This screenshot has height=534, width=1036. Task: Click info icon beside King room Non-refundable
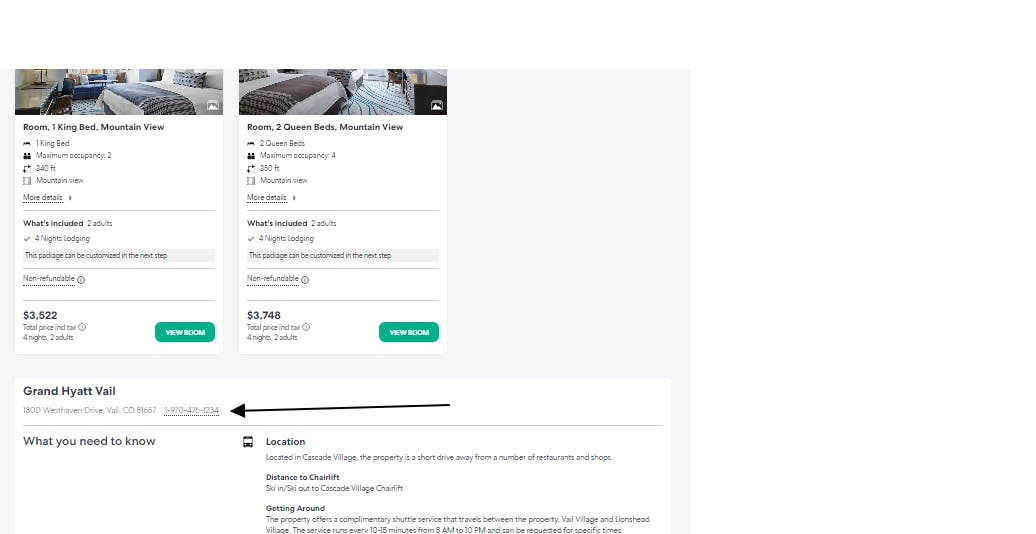coord(81,280)
